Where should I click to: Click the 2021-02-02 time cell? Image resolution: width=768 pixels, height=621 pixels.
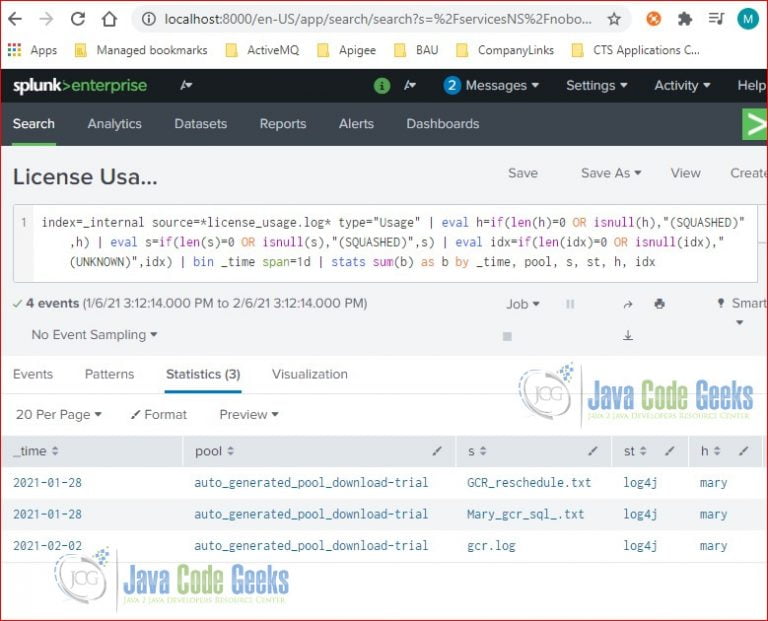click(x=48, y=546)
